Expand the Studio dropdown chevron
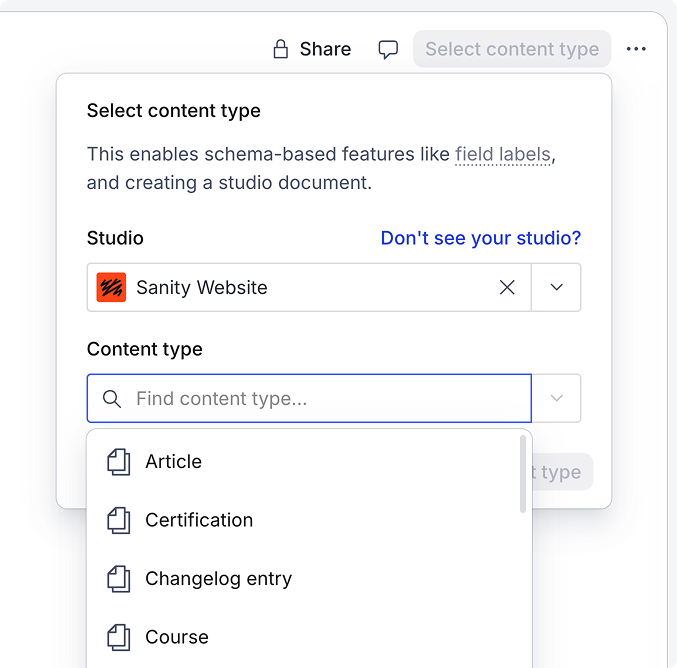Image resolution: width=677 pixels, height=668 pixels. point(556,287)
